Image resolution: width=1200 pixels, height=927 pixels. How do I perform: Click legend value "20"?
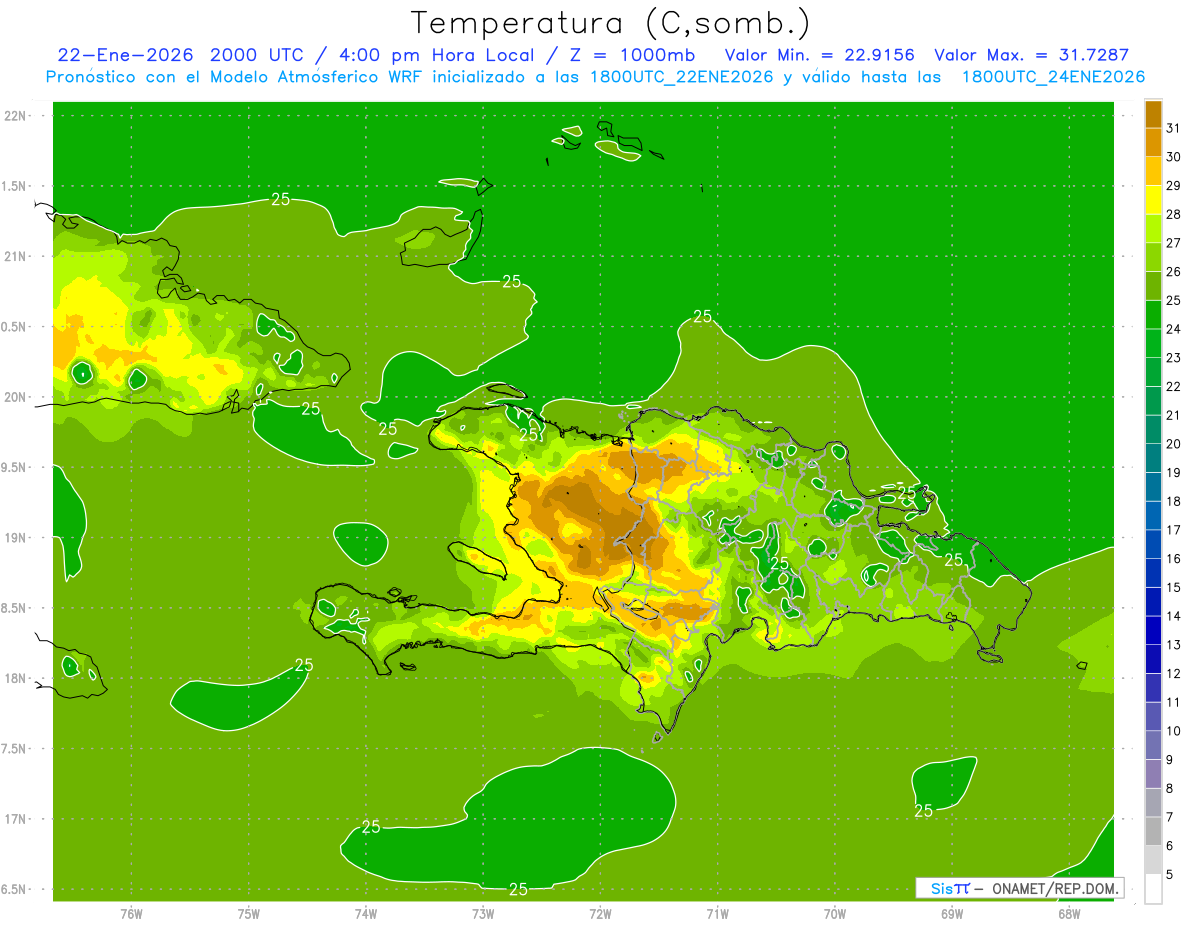click(1174, 444)
